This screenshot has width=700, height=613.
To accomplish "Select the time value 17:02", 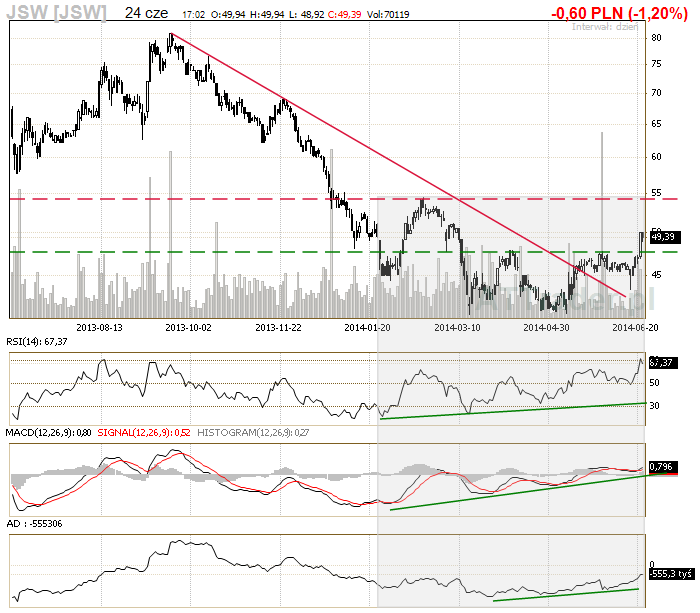I will point(194,15).
